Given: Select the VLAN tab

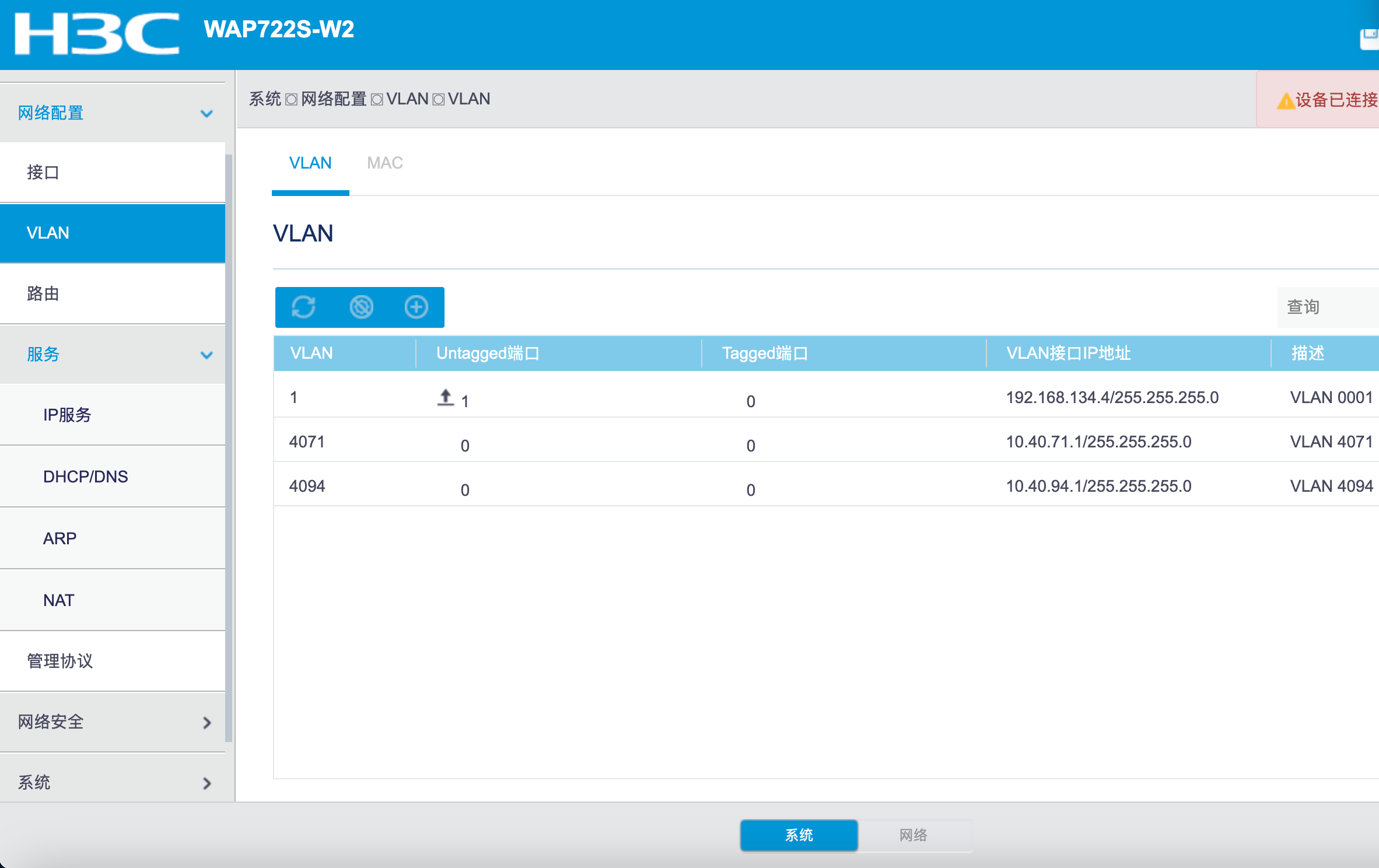Looking at the screenshot, I should tap(310, 163).
